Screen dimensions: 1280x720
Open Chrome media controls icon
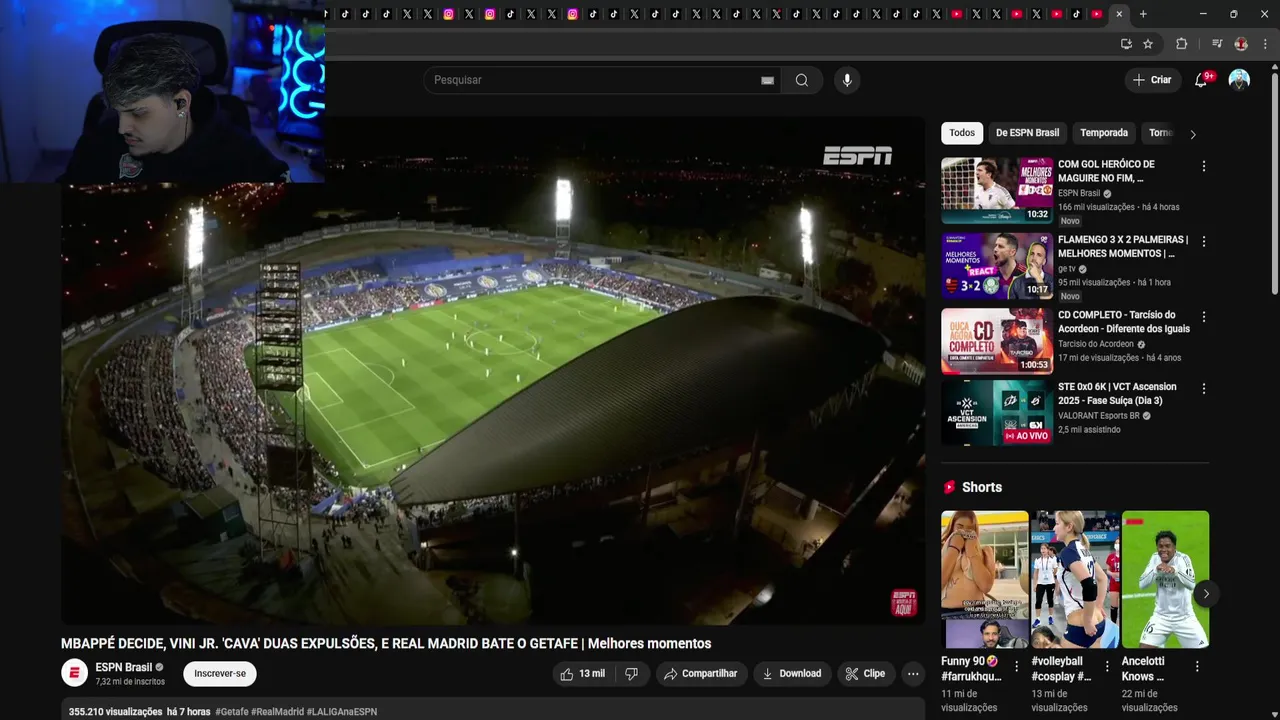click(x=1217, y=44)
